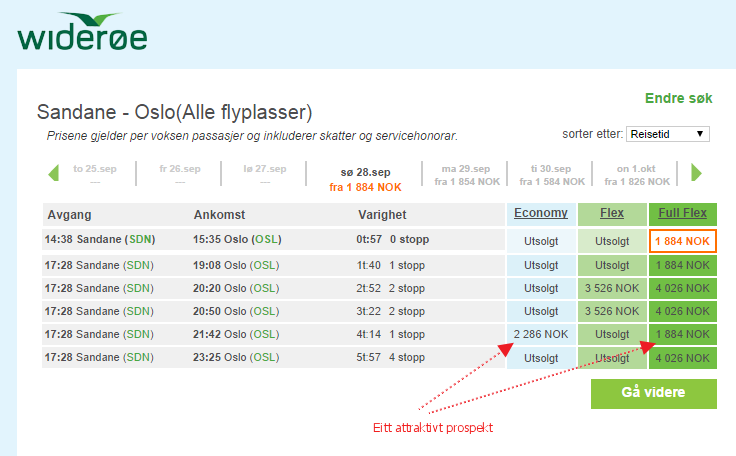This screenshot has width=736, height=456.
Task: Select Full Flex 1 884 NOK for 14:38 flight
Action: [x=682, y=241]
